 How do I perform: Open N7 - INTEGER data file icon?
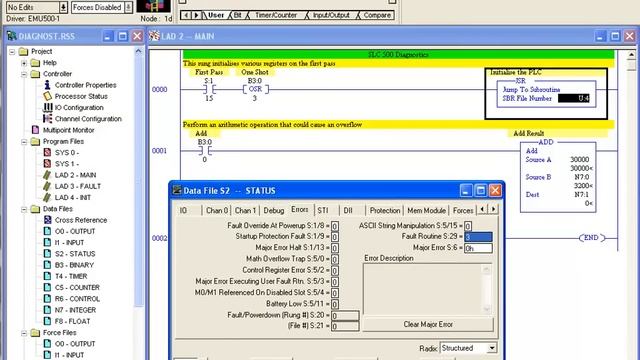tap(47, 310)
